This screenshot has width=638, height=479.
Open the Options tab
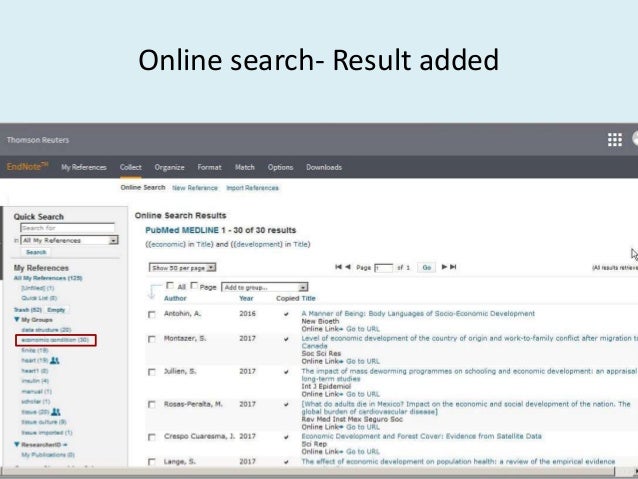pos(280,167)
